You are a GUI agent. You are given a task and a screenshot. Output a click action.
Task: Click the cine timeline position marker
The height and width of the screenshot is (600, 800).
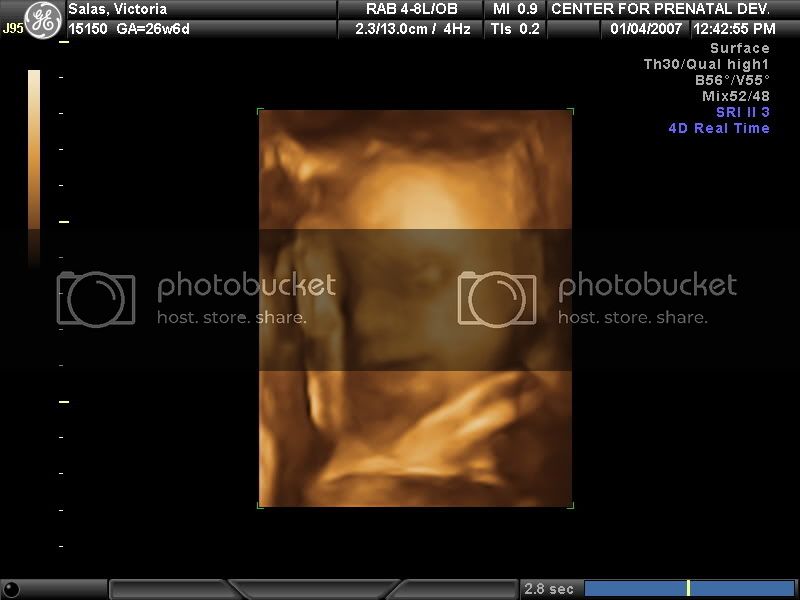[x=688, y=589]
